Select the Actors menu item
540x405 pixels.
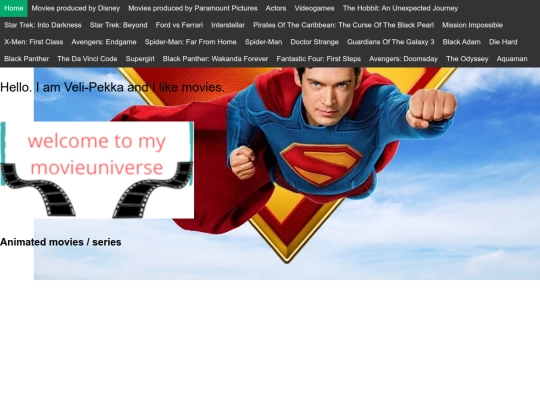click(276, 8)
